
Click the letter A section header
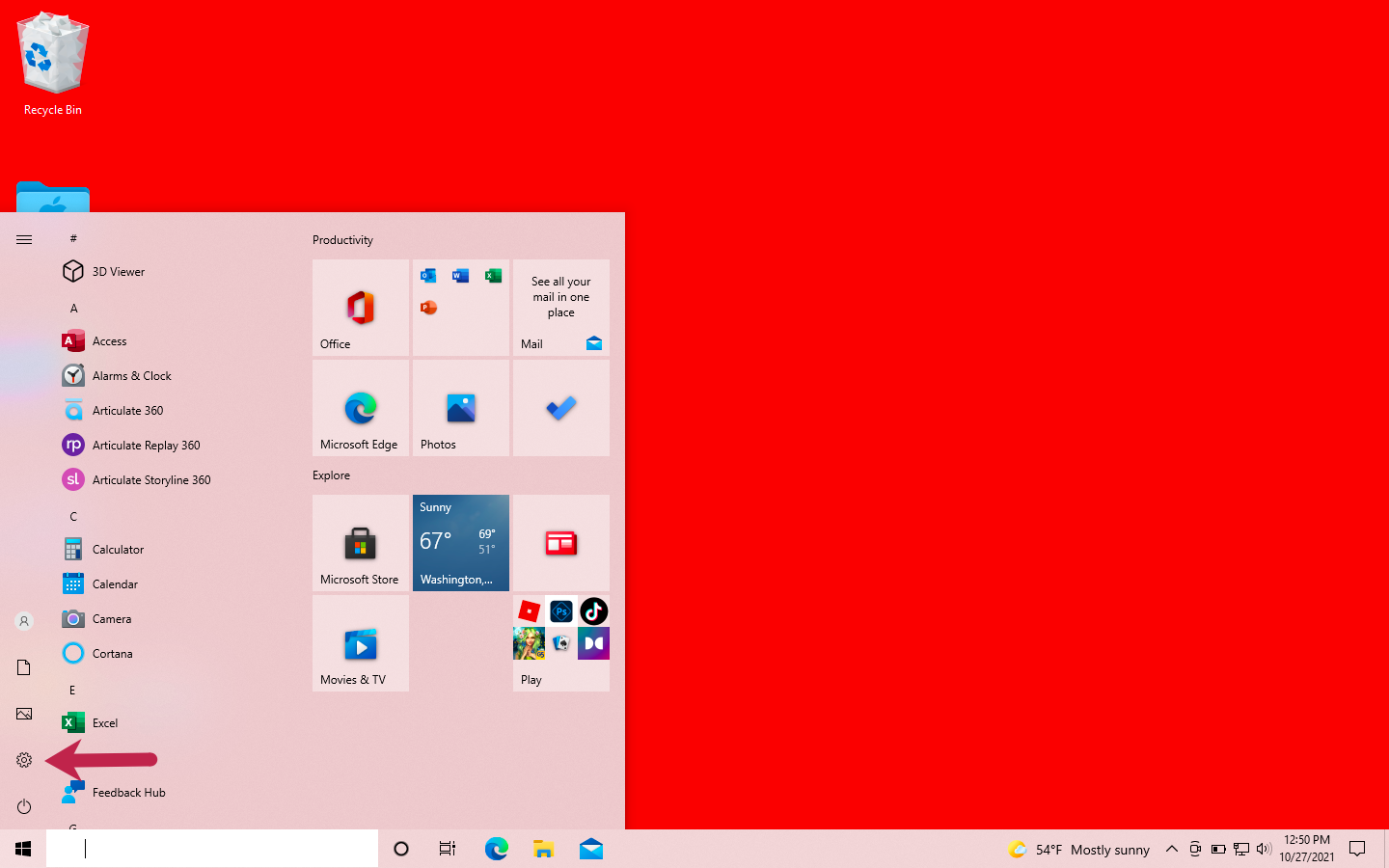pyautogui.click(x=73, y=309)
